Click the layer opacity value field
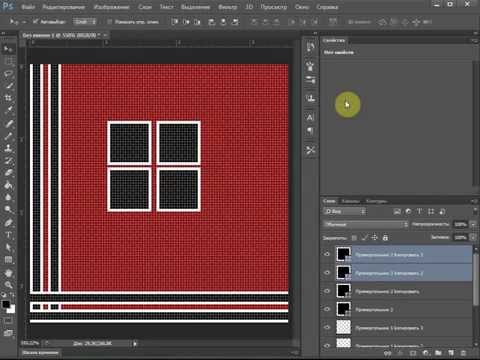This screenshot has width=480, height=360. coord(460,224)
